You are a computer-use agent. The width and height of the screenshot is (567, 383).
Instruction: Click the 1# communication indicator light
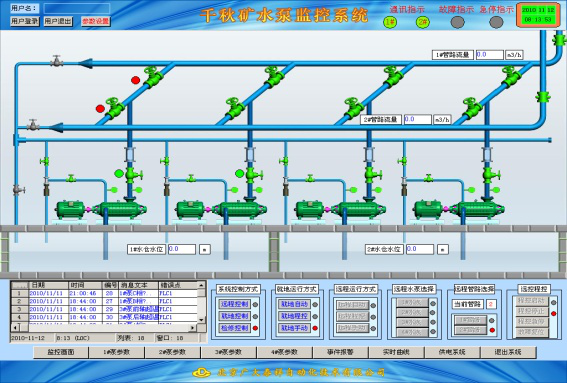[390, 22]
